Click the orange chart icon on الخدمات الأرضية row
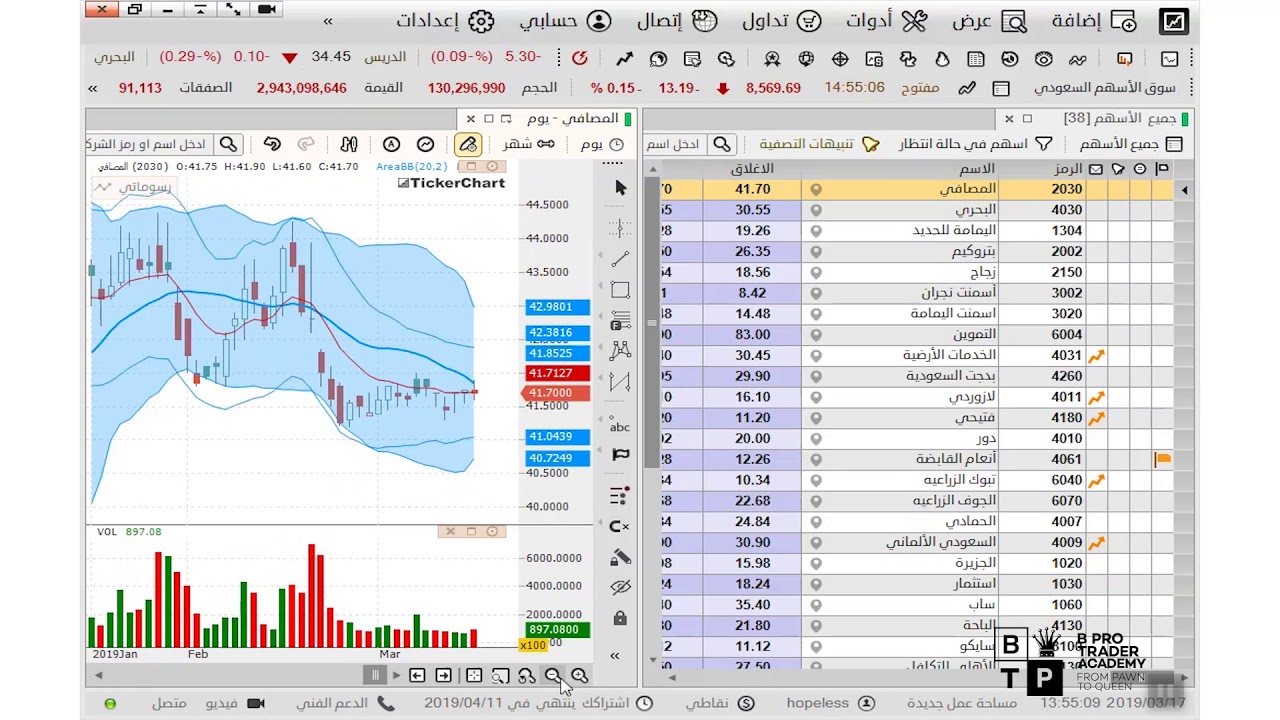This screenshot has height=720, width=1280. [1097, 355]
